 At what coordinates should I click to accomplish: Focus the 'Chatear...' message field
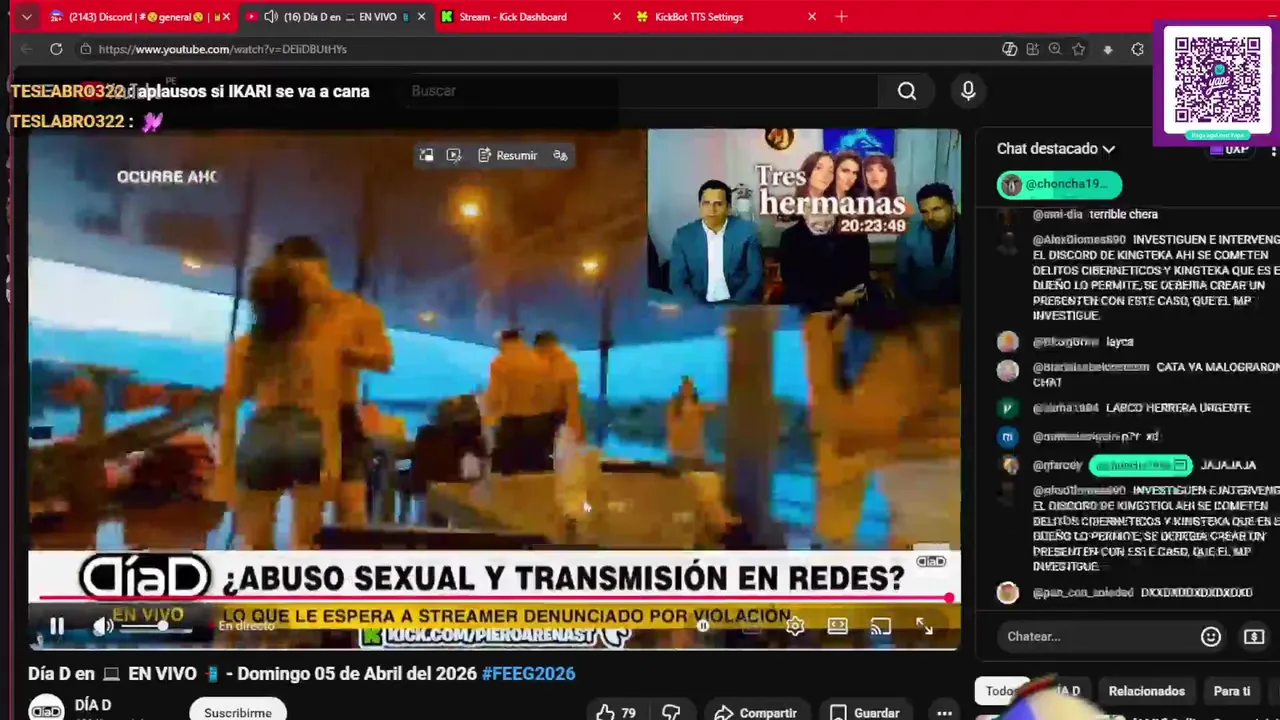click(x=1095, y=636)
